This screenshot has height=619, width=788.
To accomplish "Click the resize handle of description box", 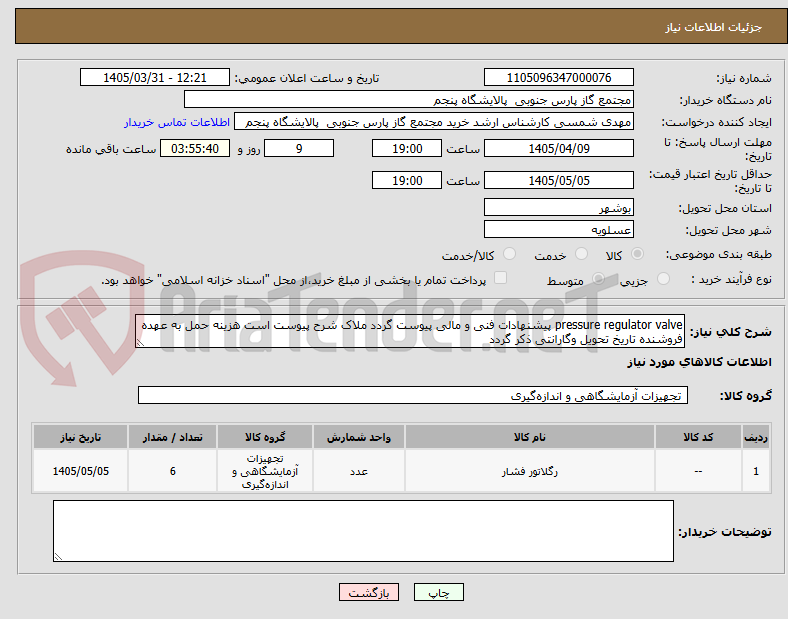I will click(140, 343).
